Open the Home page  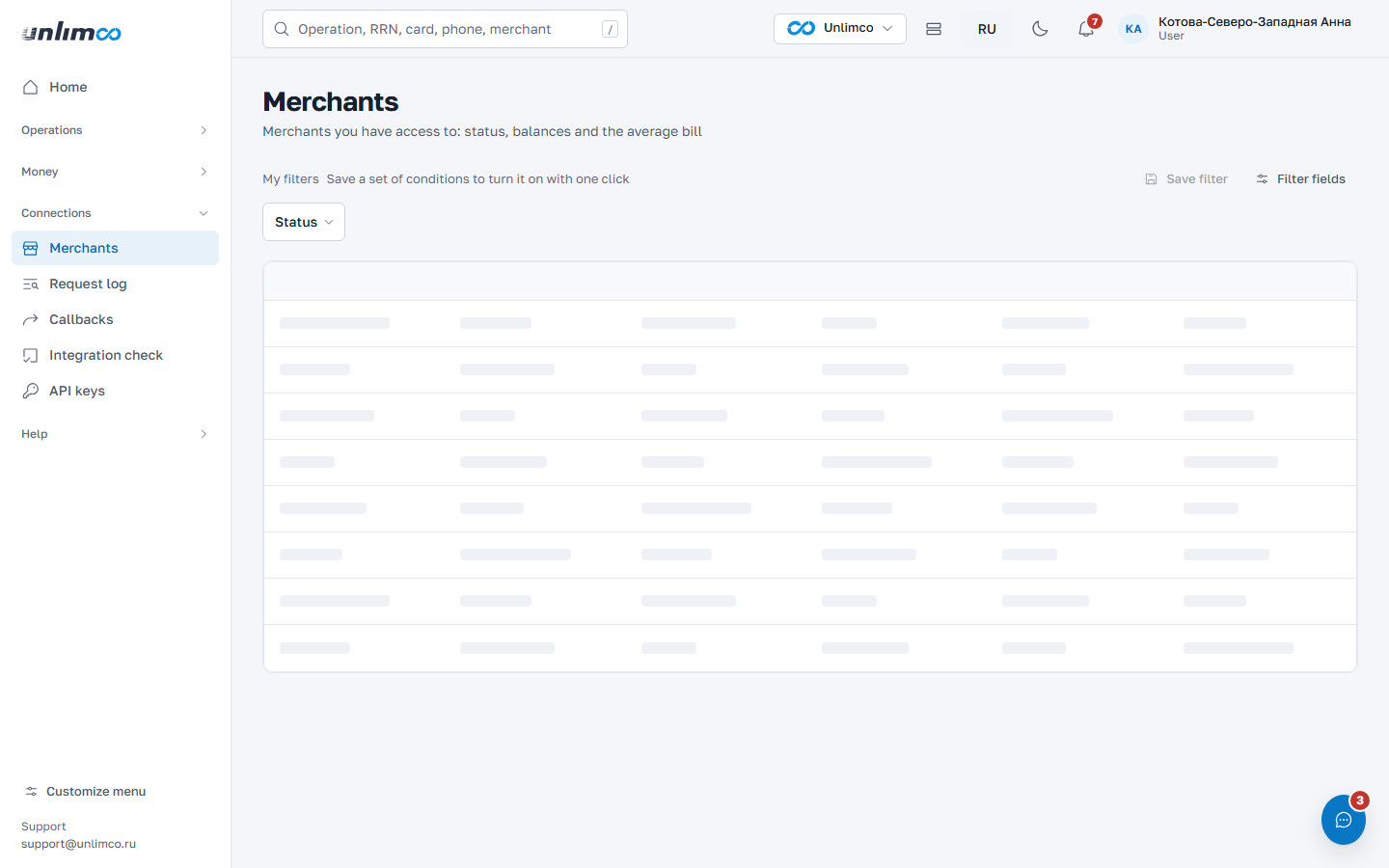click(115, 87)
